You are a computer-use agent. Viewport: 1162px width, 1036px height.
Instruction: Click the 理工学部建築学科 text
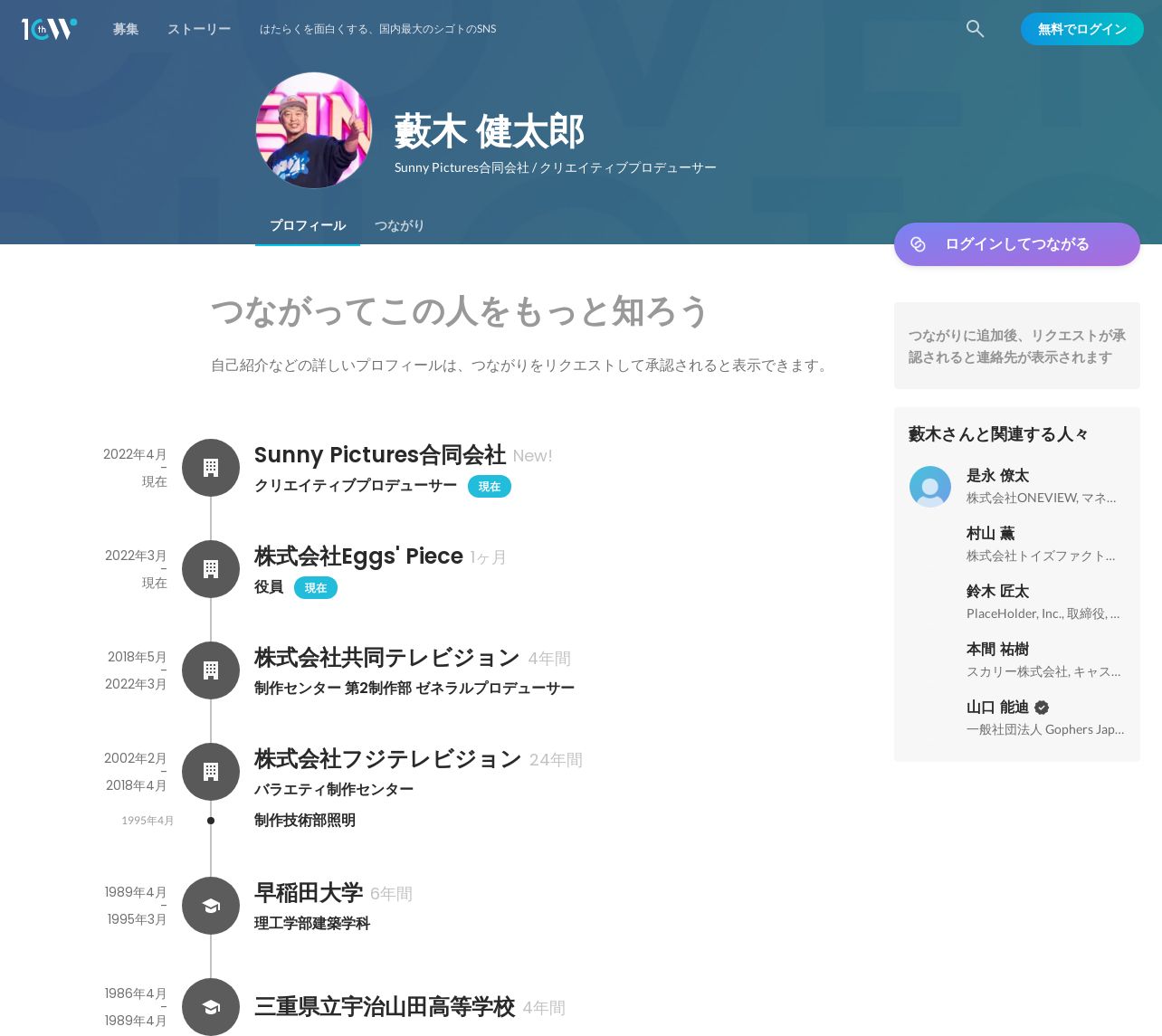pos(312,924)
